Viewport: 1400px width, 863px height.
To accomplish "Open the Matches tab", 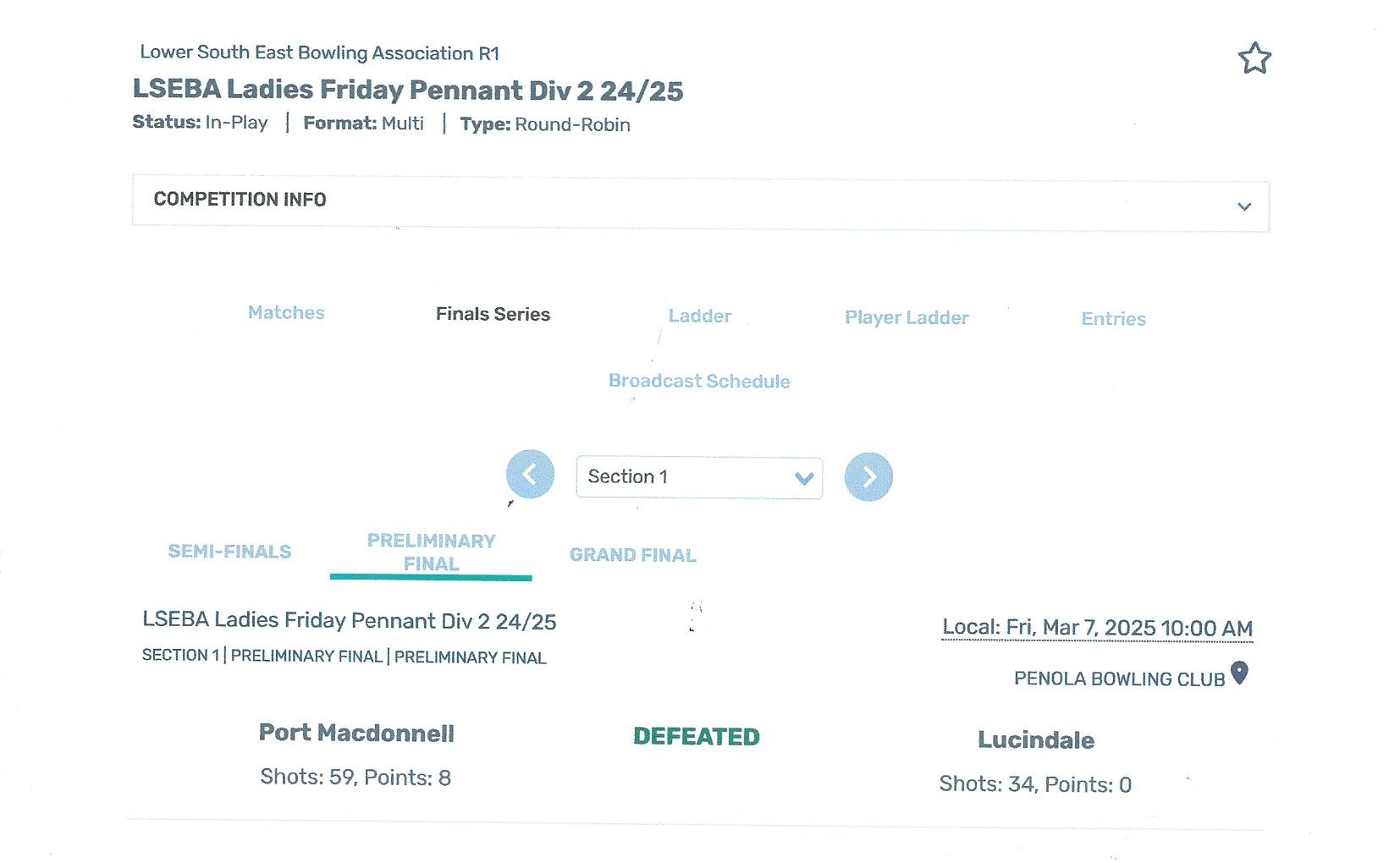I will 286,312.
